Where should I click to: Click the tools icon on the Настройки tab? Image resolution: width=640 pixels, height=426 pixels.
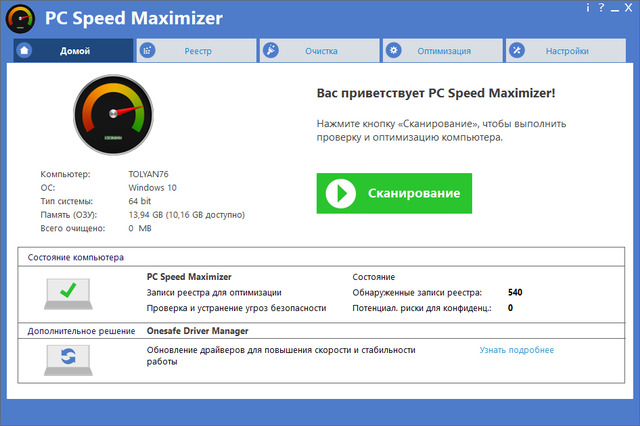click(517, 50)
